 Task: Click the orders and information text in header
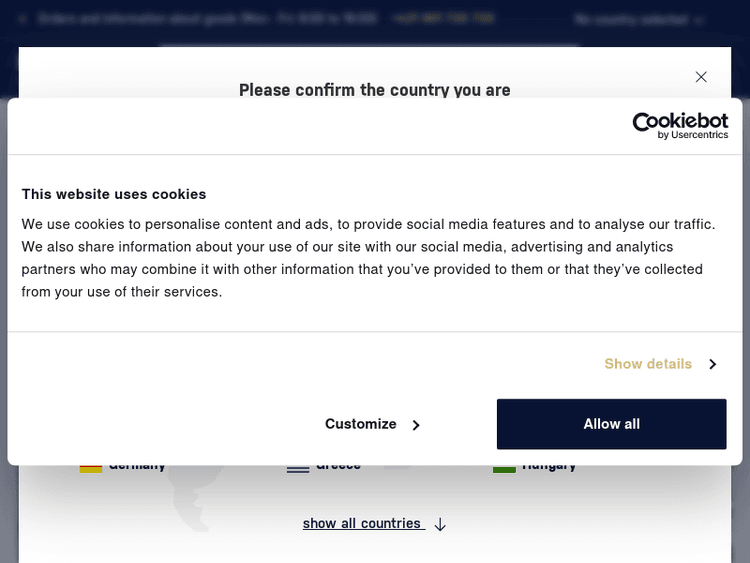point(208,19)
